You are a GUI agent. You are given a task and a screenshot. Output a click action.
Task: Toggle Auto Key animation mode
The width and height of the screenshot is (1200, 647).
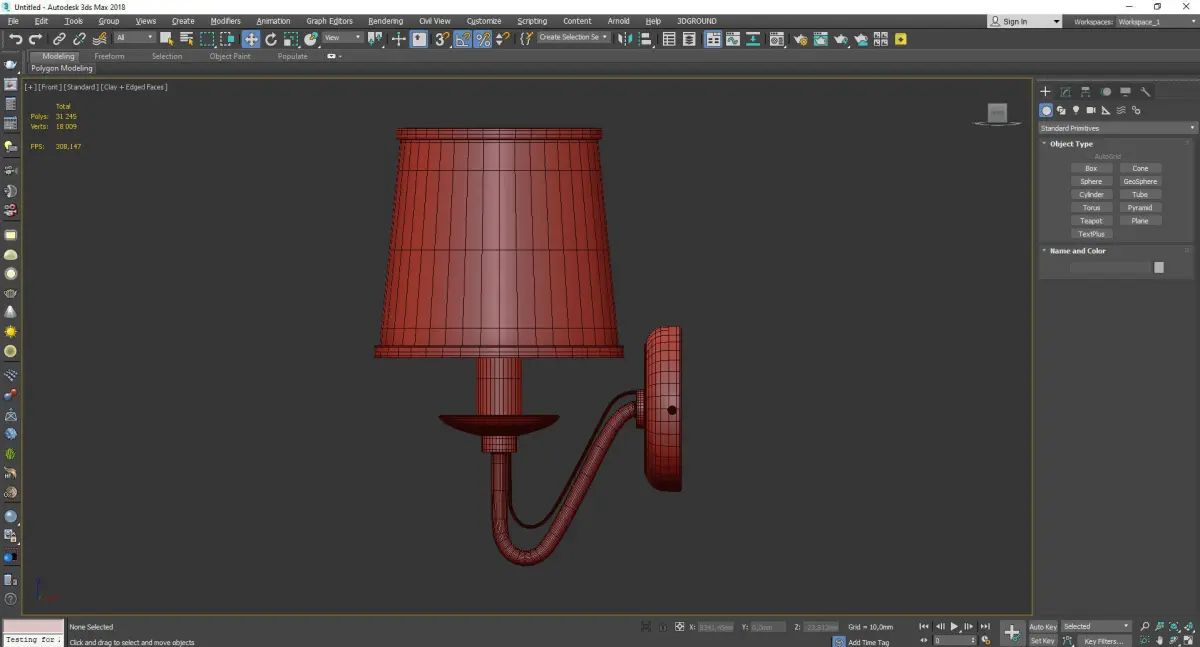(x=1043, y=627)
